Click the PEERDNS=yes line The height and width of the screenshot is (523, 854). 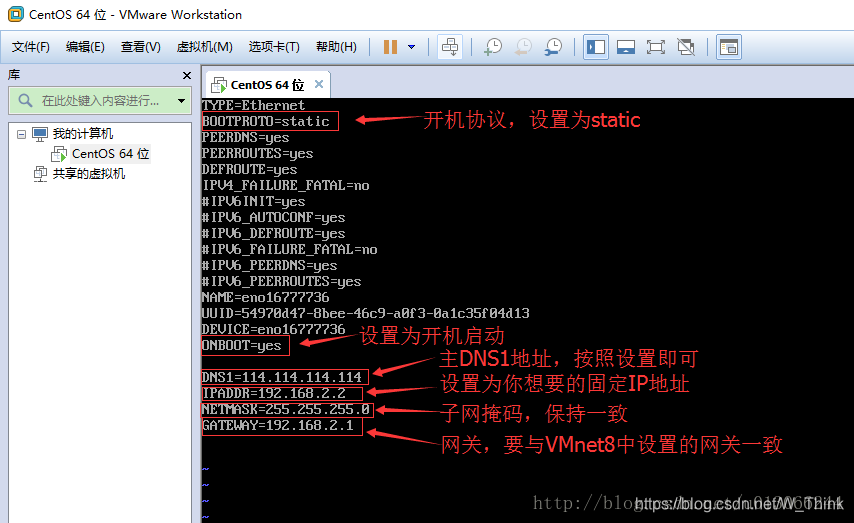pos(246,137)
